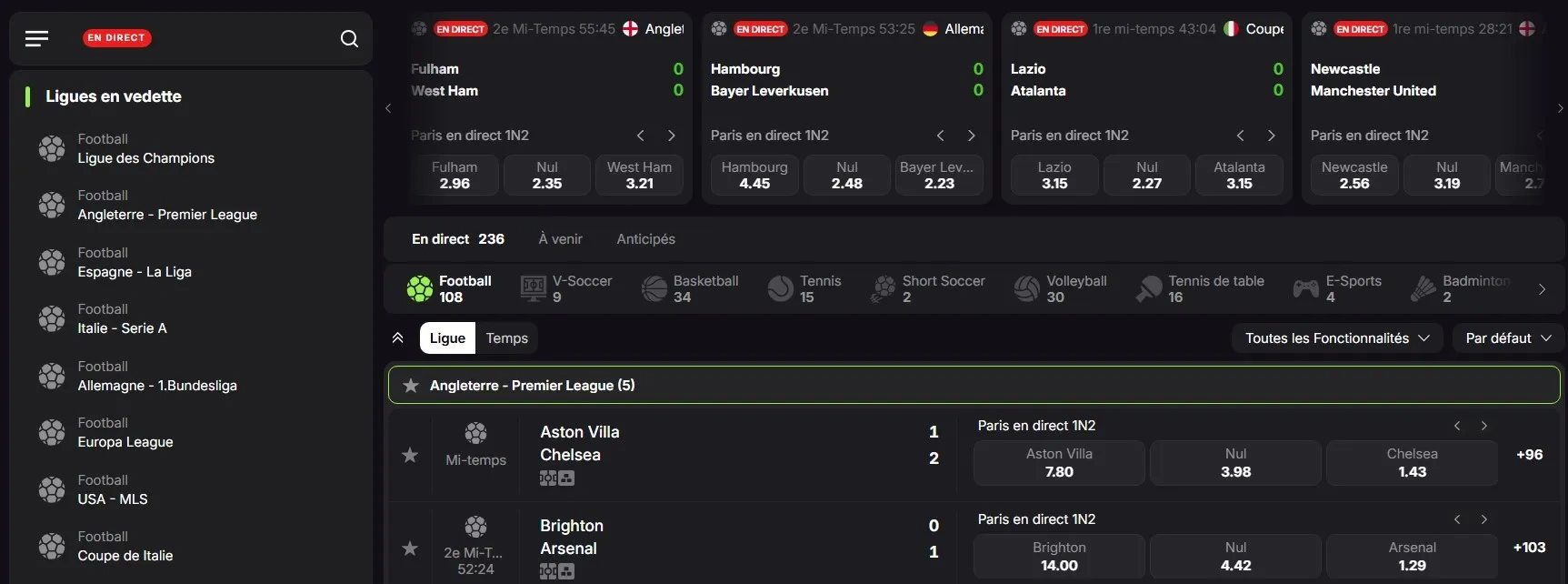The width and height of the screenshot is (1568, 584).
Task: Select the Tennis de table icon
Action: [1149, 289]
